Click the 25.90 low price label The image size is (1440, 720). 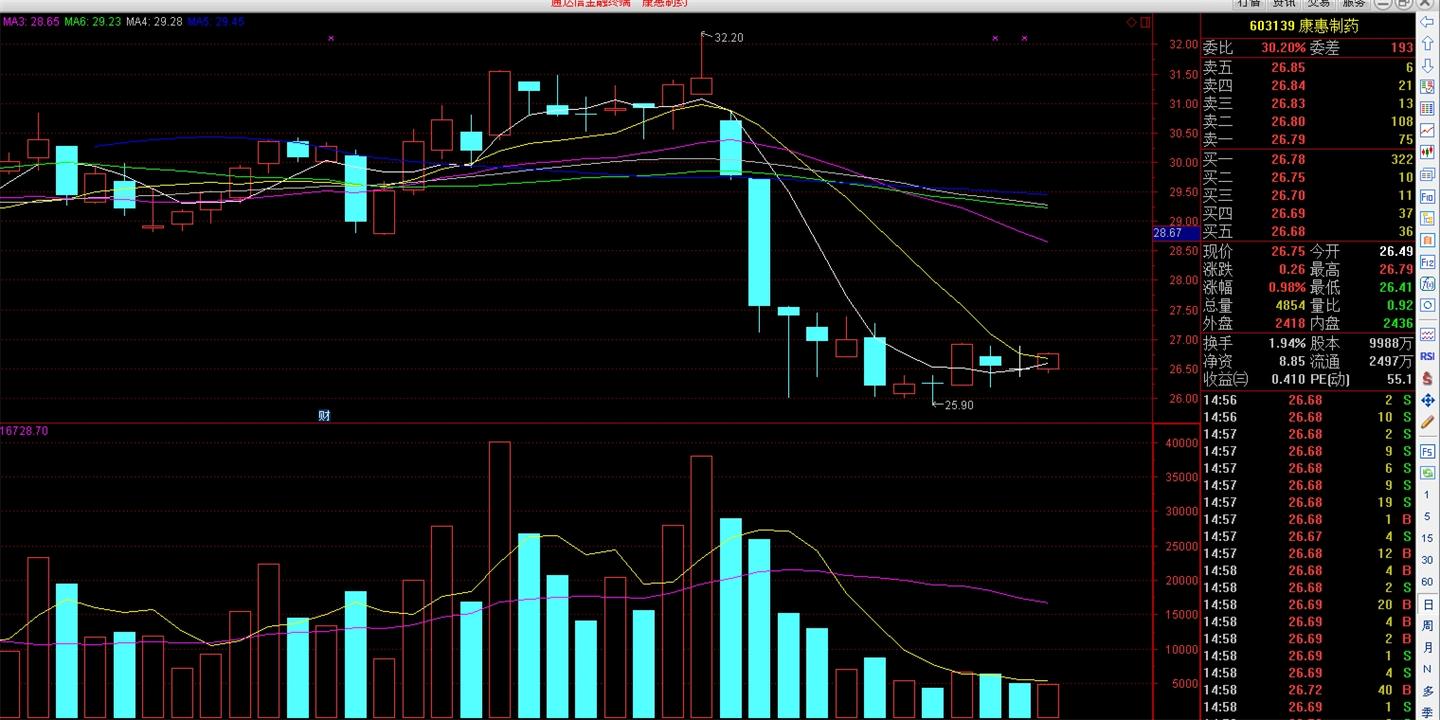[959, 405]
